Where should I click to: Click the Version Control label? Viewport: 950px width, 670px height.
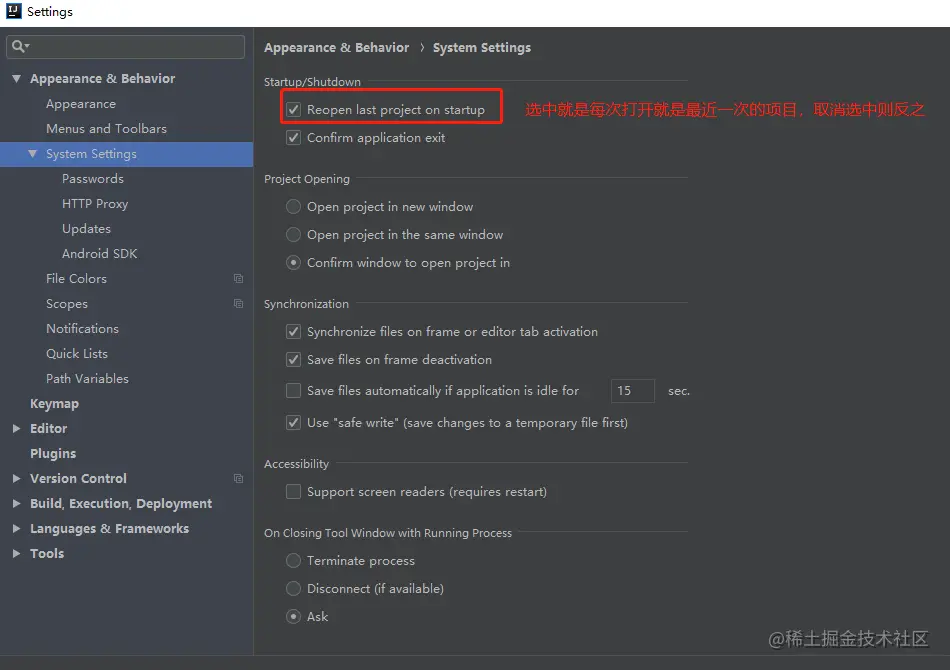coord(78,479)
